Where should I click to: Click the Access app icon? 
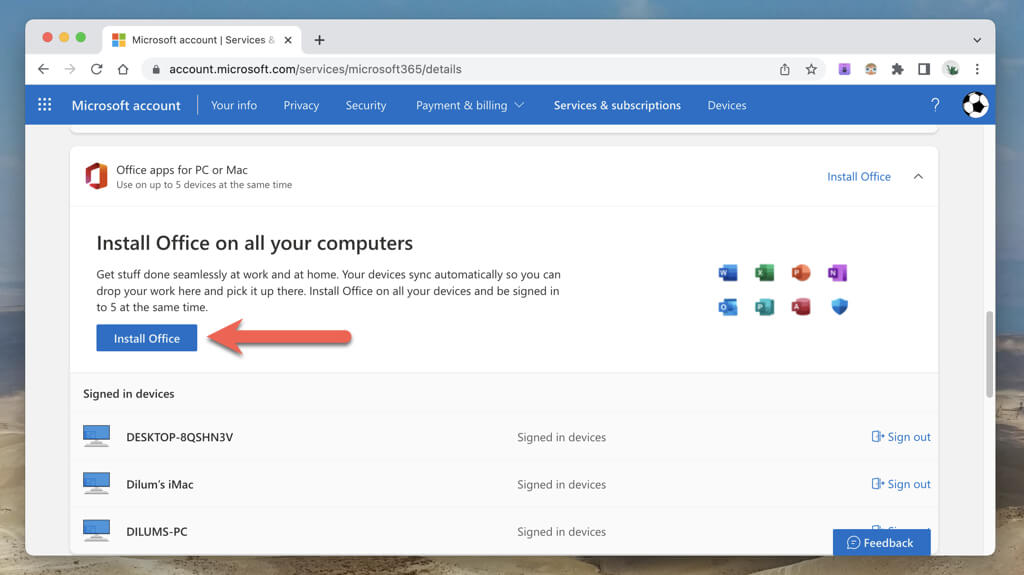click(801, 306)
